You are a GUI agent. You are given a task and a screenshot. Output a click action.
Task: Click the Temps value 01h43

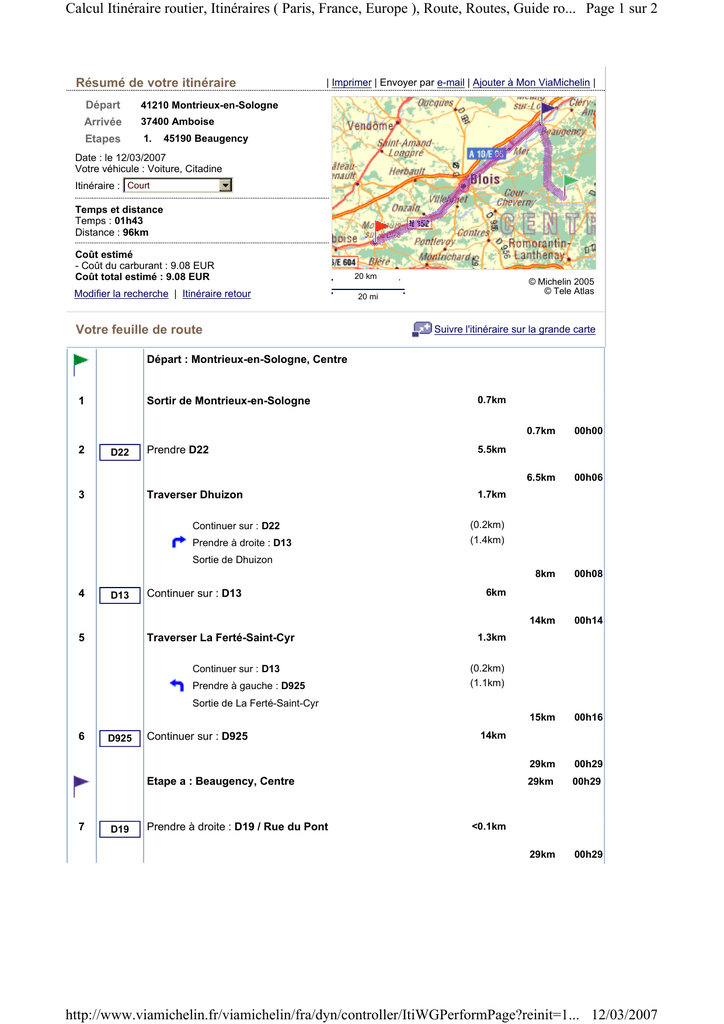129,221
